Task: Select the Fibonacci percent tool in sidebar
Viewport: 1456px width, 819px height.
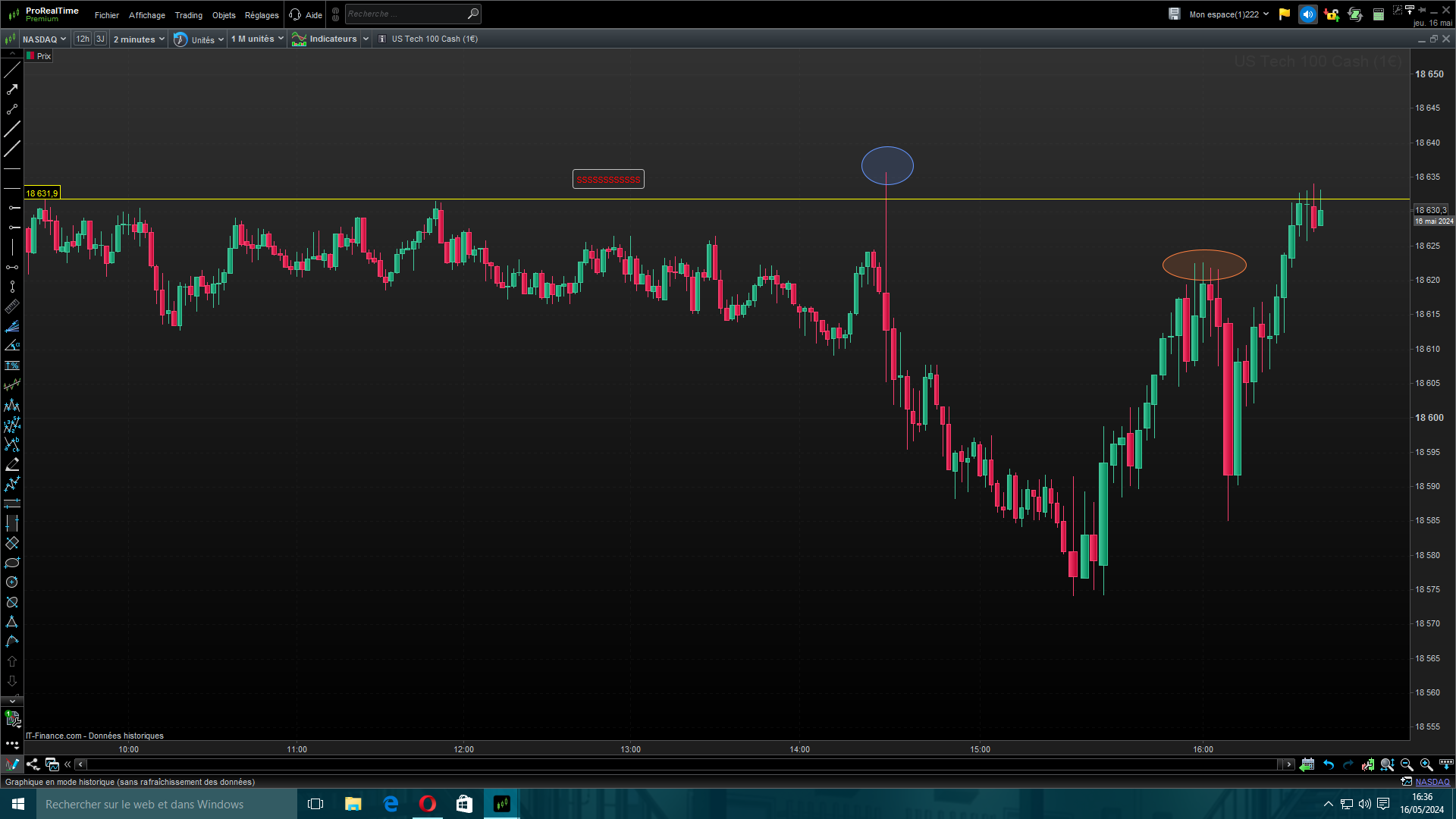Action: [x=12, y=366]
